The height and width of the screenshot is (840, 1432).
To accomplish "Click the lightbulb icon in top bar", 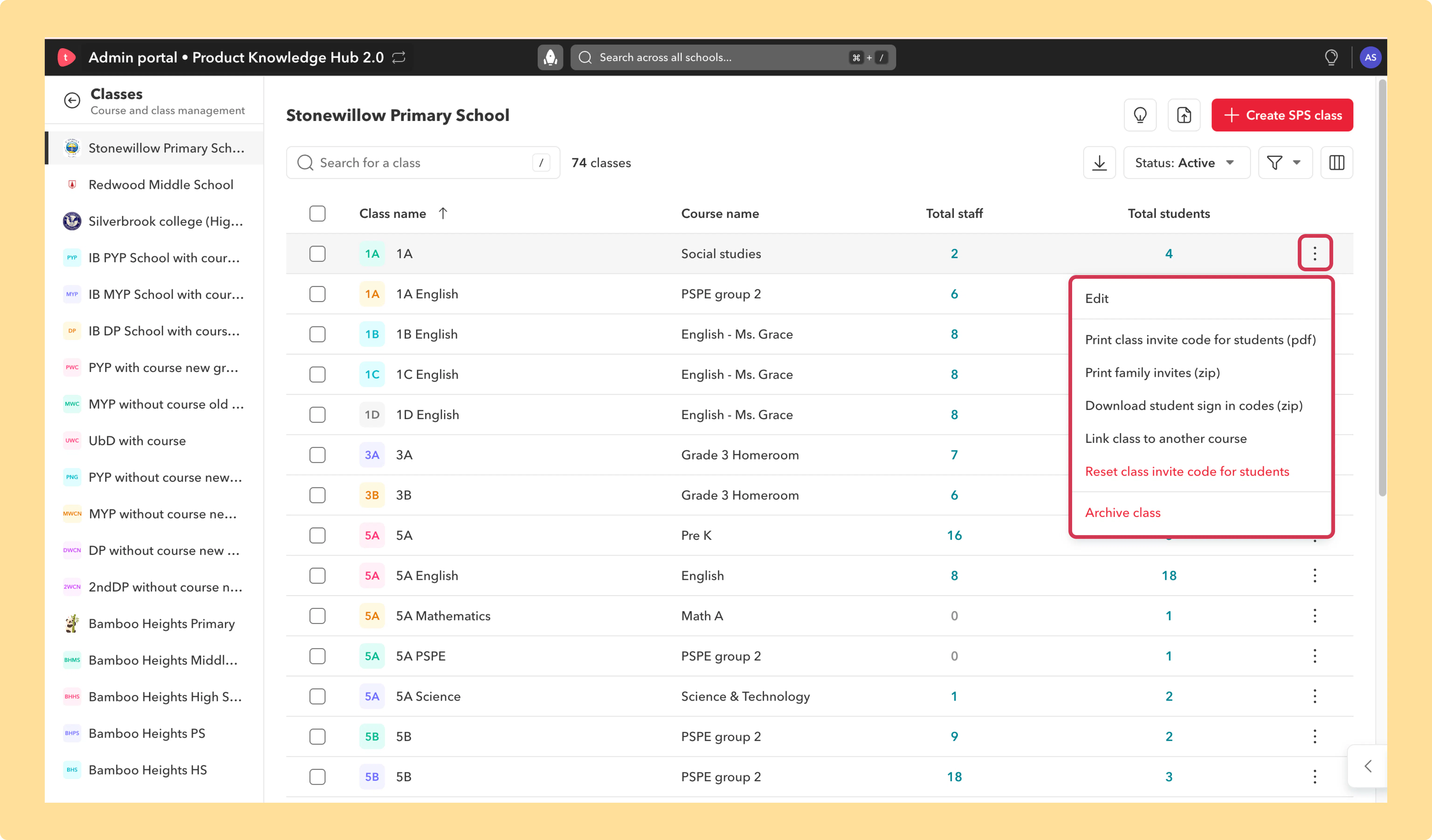I will coord(1331,57).
